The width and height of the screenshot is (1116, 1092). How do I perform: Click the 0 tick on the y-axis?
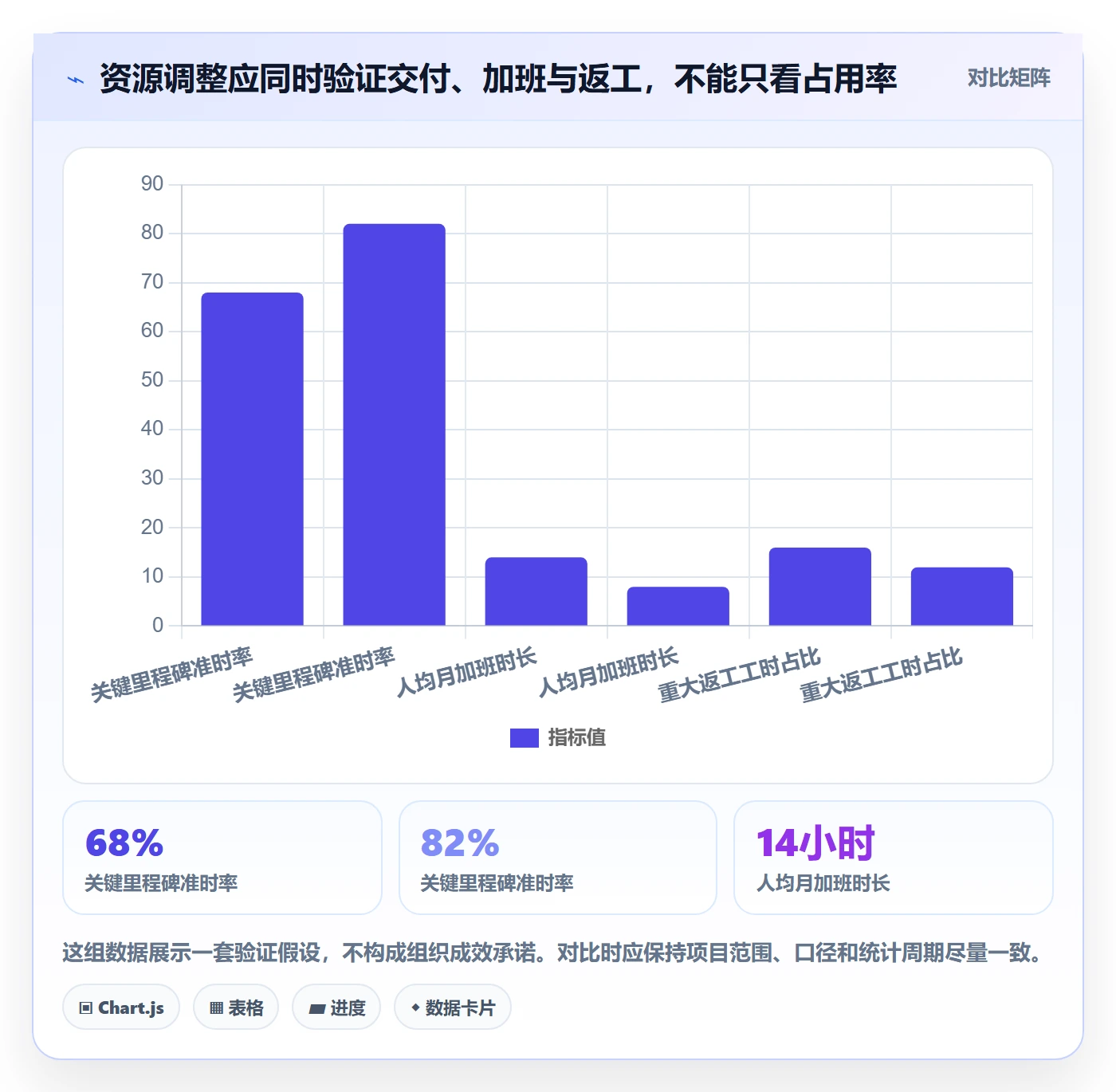pos(158,626)
